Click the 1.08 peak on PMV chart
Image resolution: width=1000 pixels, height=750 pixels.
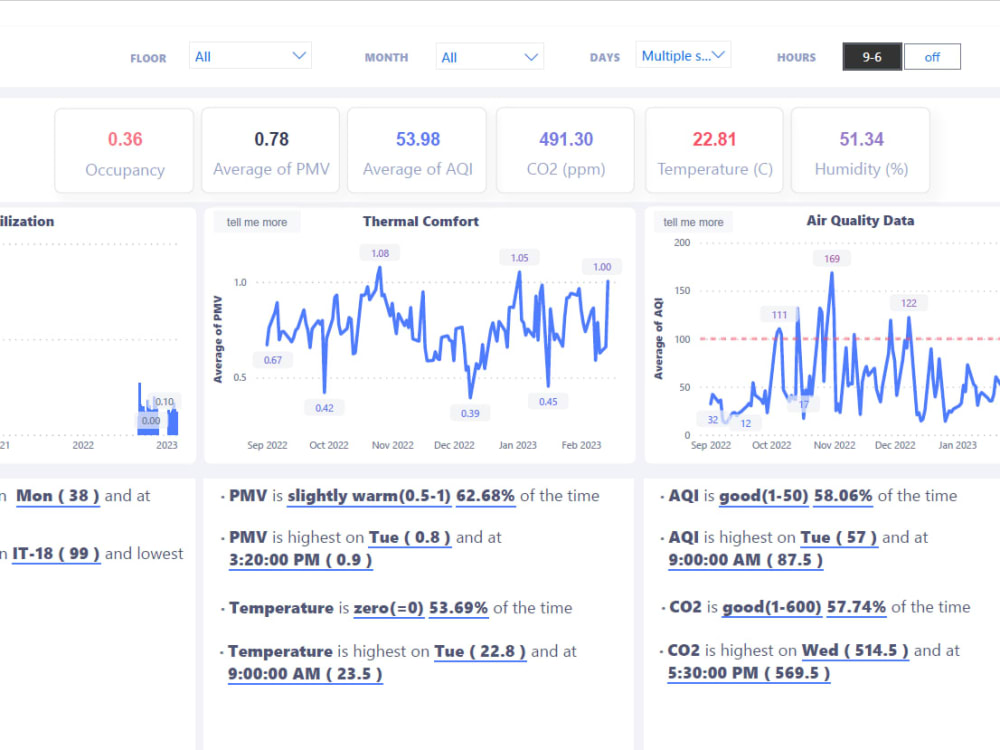click(380, 253)
